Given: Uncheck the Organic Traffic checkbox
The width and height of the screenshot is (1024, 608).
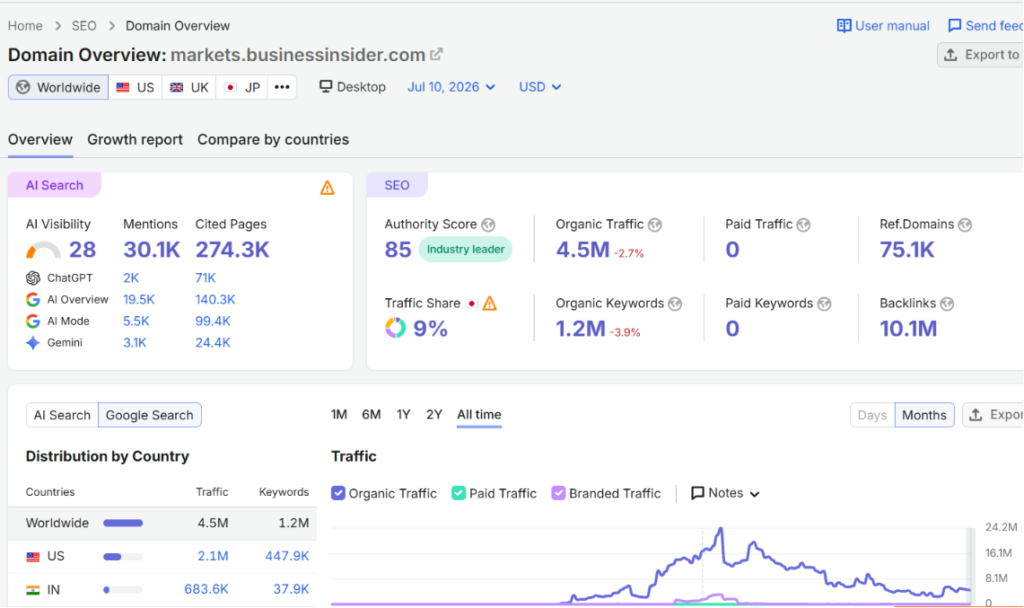Looking at the screenshot, I should [338, 493].
